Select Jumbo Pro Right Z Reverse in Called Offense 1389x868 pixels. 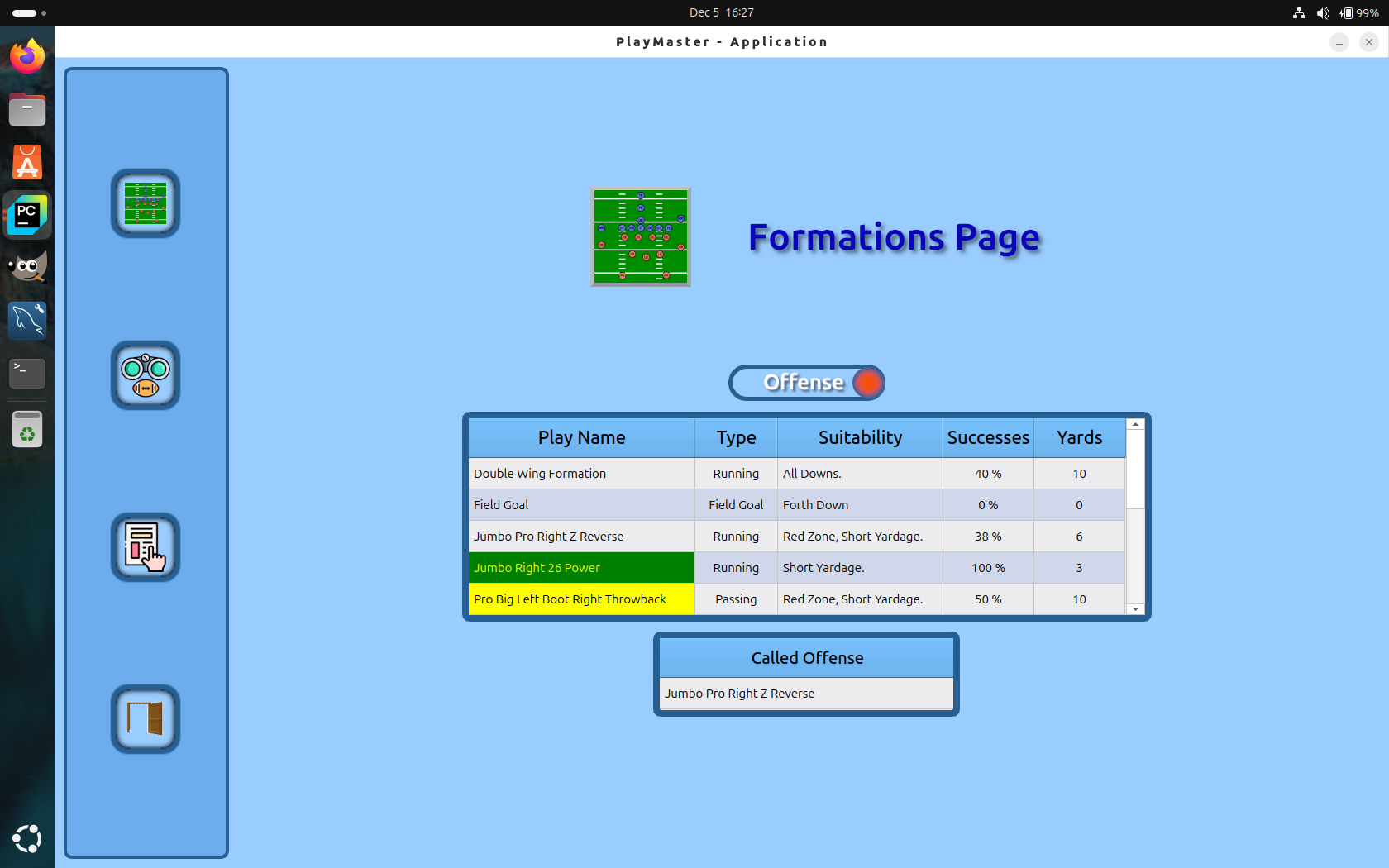pyautogui.click(x=806, y=694)
